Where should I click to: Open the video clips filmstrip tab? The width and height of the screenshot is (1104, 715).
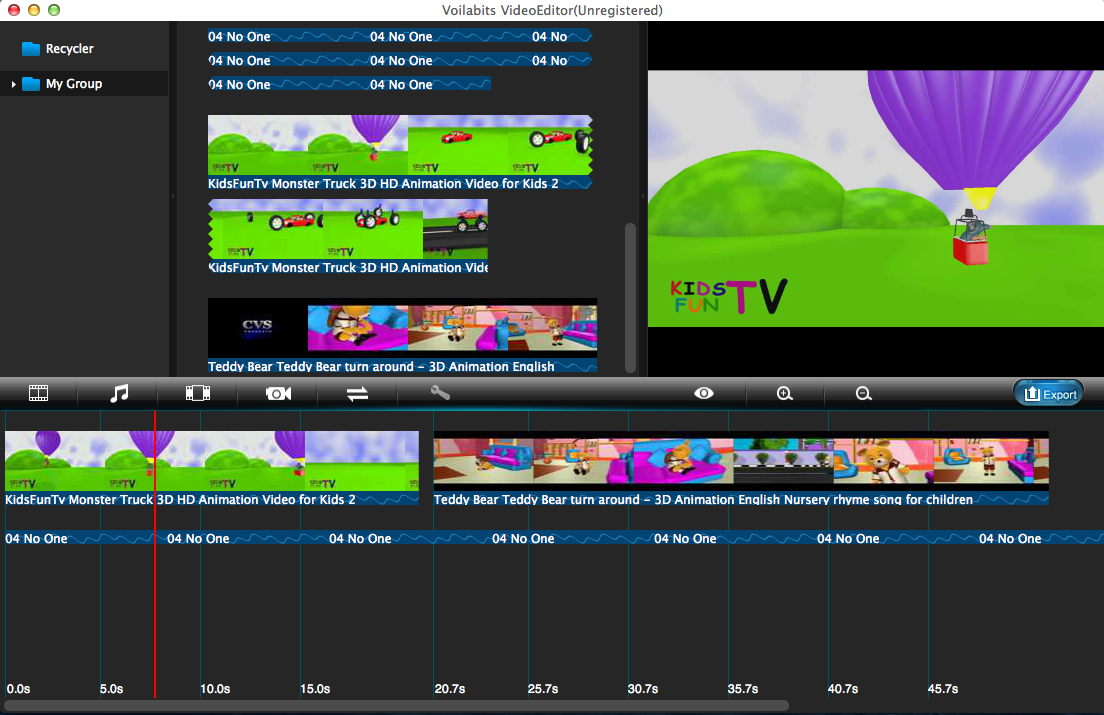(39, 393)
